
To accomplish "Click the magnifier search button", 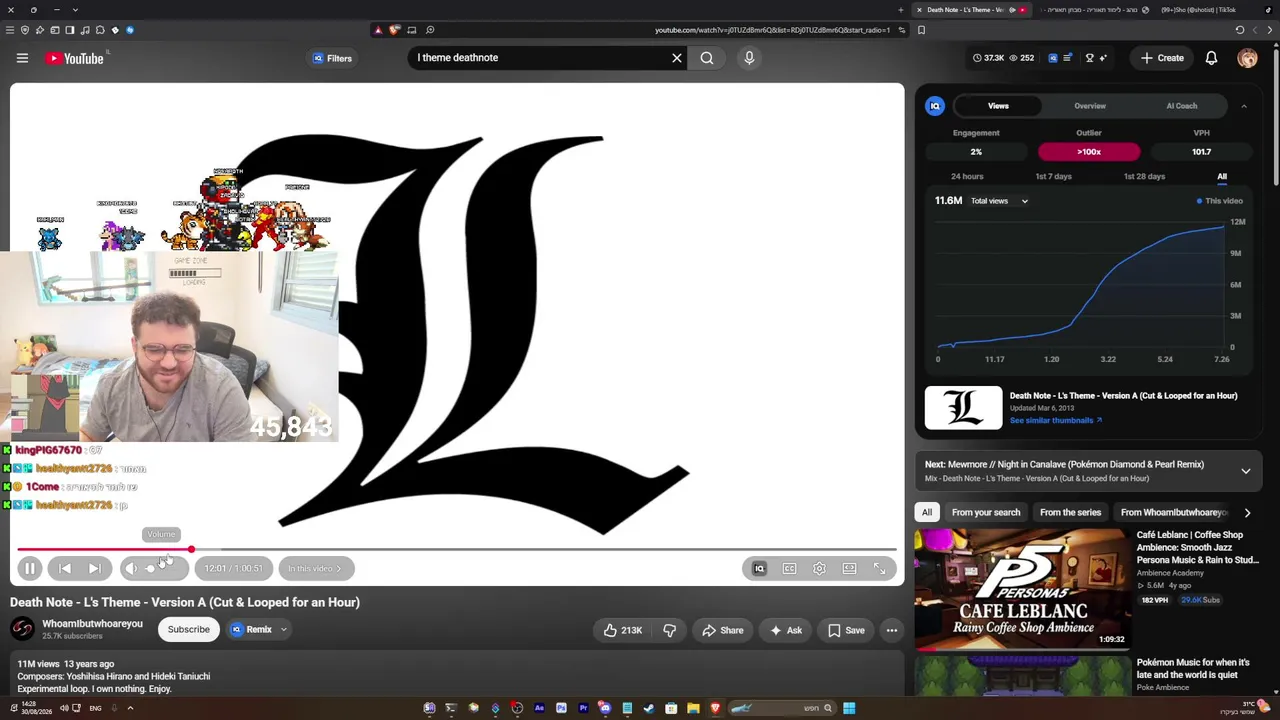I will 707,58.
